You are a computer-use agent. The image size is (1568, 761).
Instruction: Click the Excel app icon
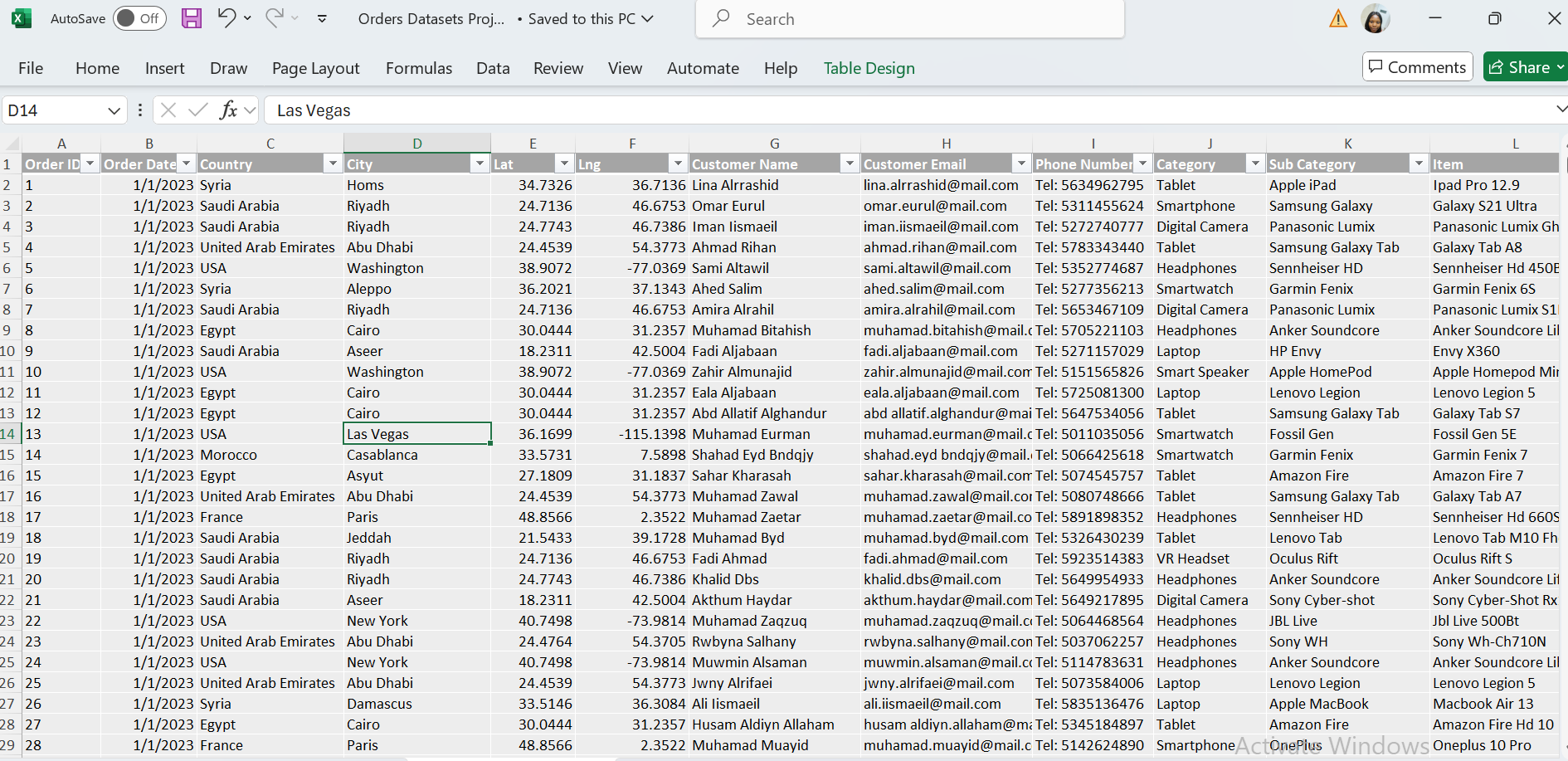[x=22, y=18]
